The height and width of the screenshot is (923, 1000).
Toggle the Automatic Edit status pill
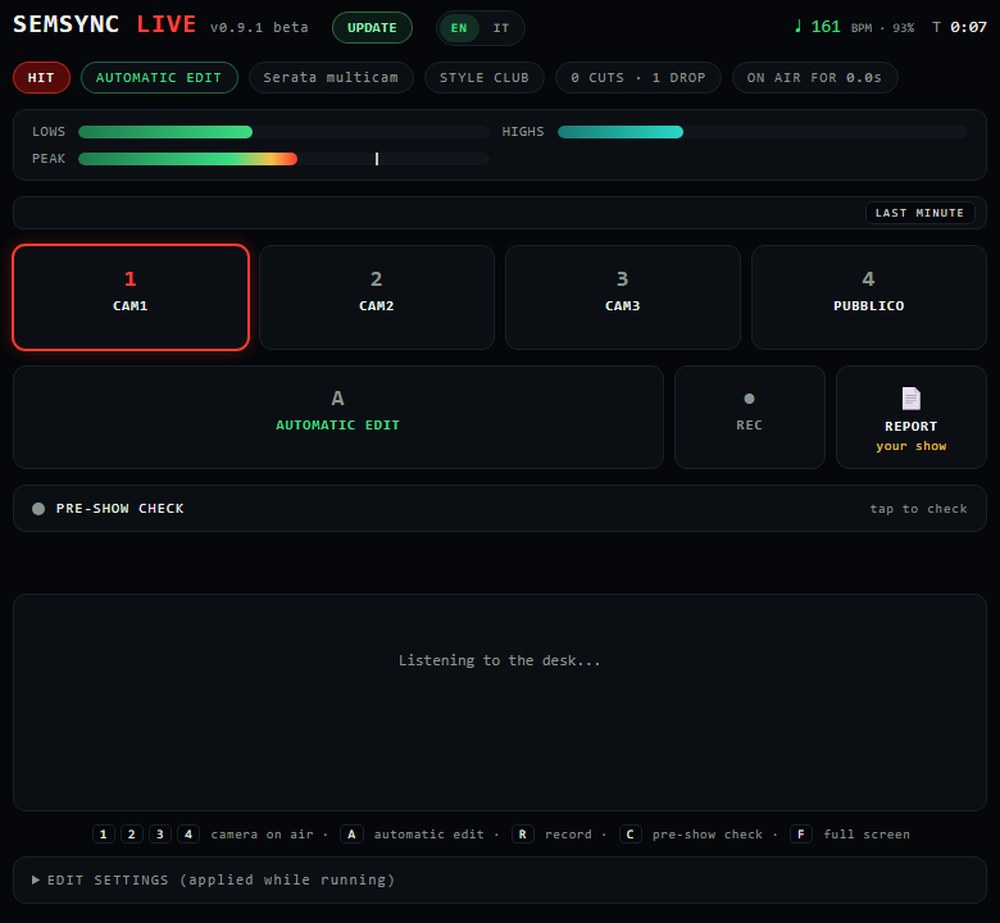coord(159,78)
